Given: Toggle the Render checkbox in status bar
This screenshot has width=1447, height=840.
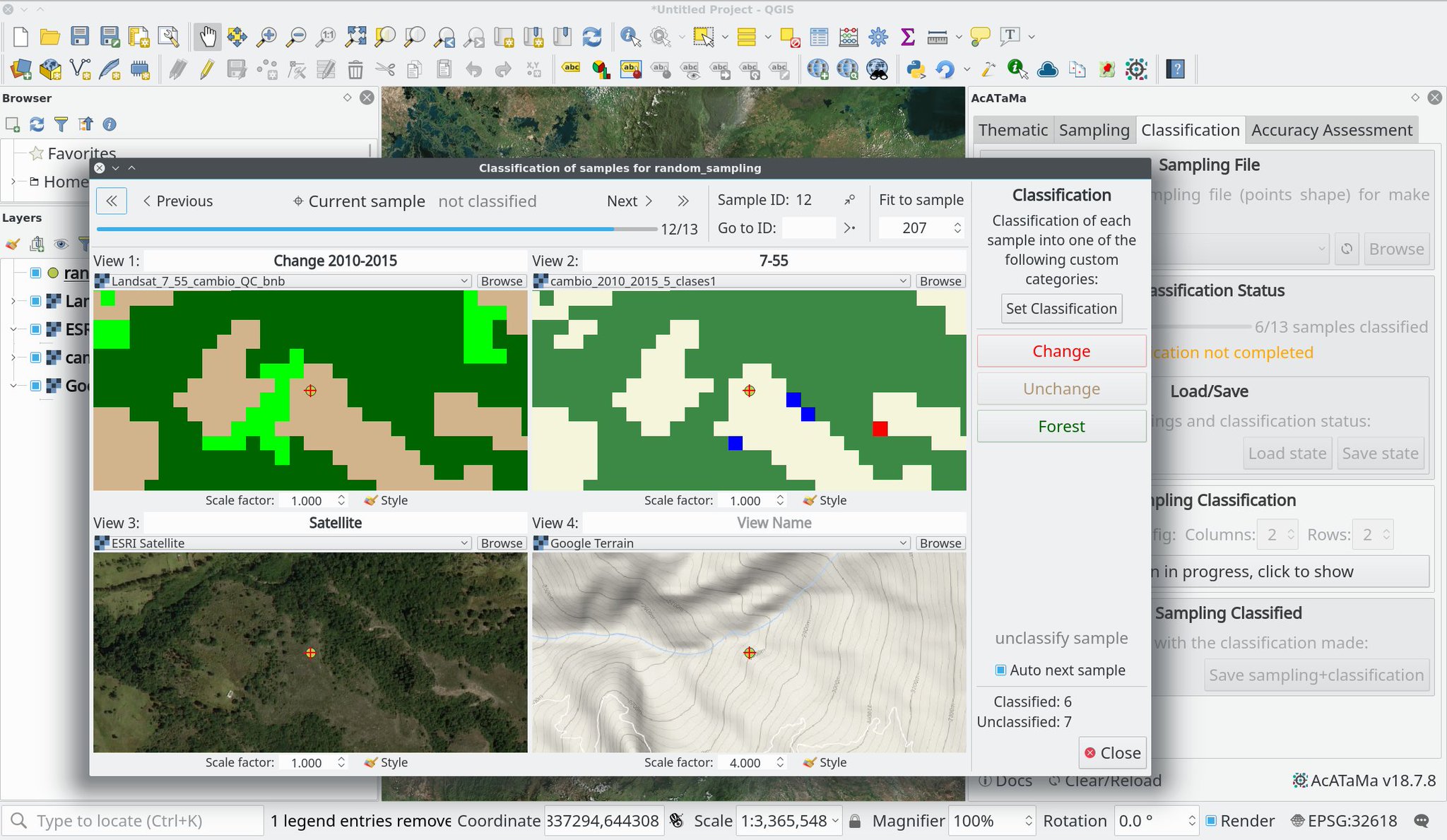Looking at the screenshot, I should point(1211,821).
